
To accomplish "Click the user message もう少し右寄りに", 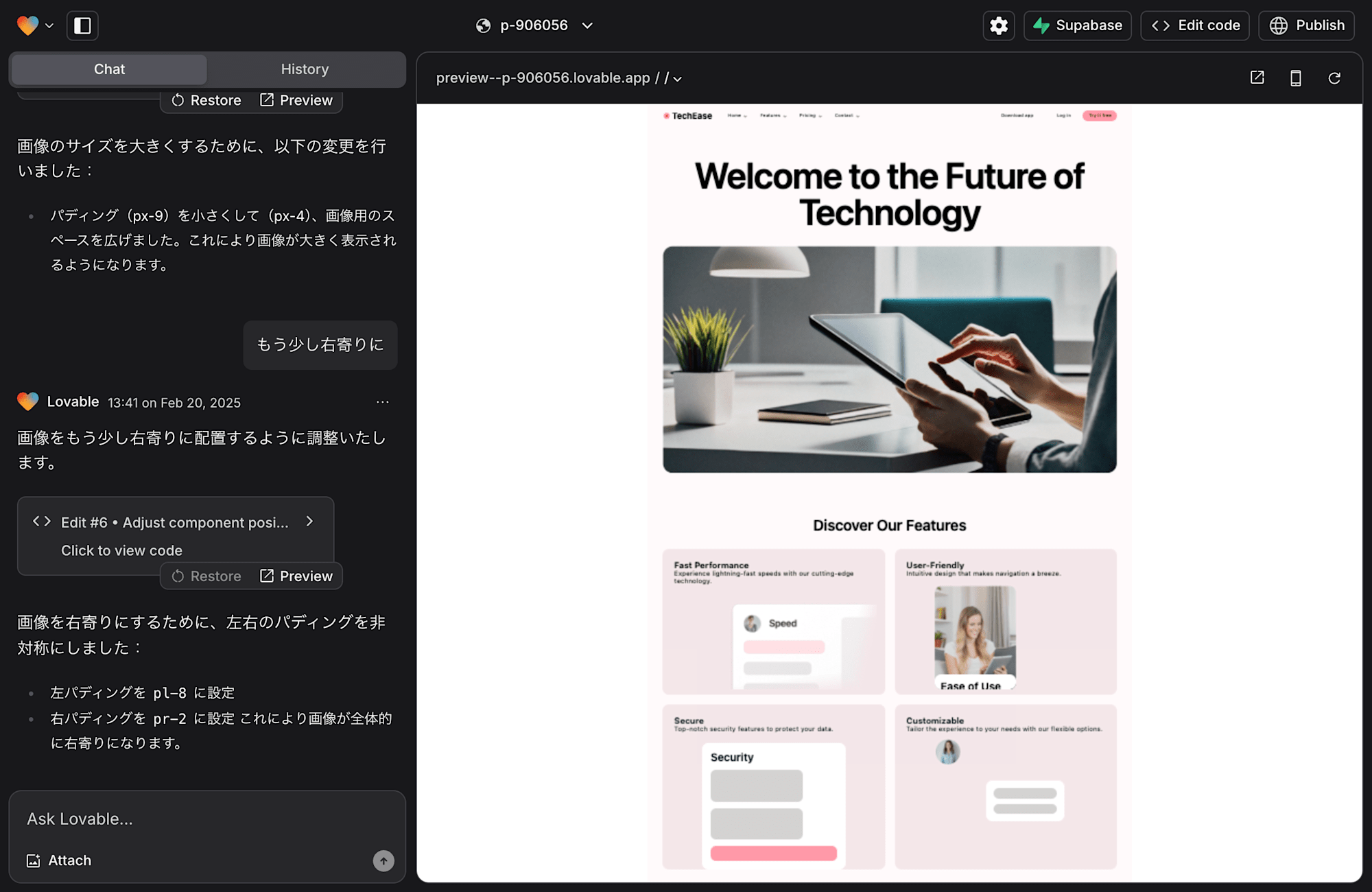I will coord(320,345).
